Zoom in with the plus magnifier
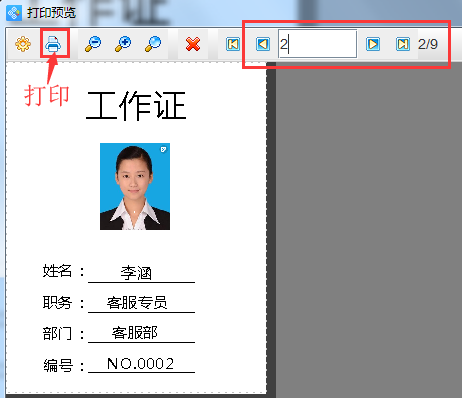The height and width of the screenshot is (398, 462). (x=123, y=44)
